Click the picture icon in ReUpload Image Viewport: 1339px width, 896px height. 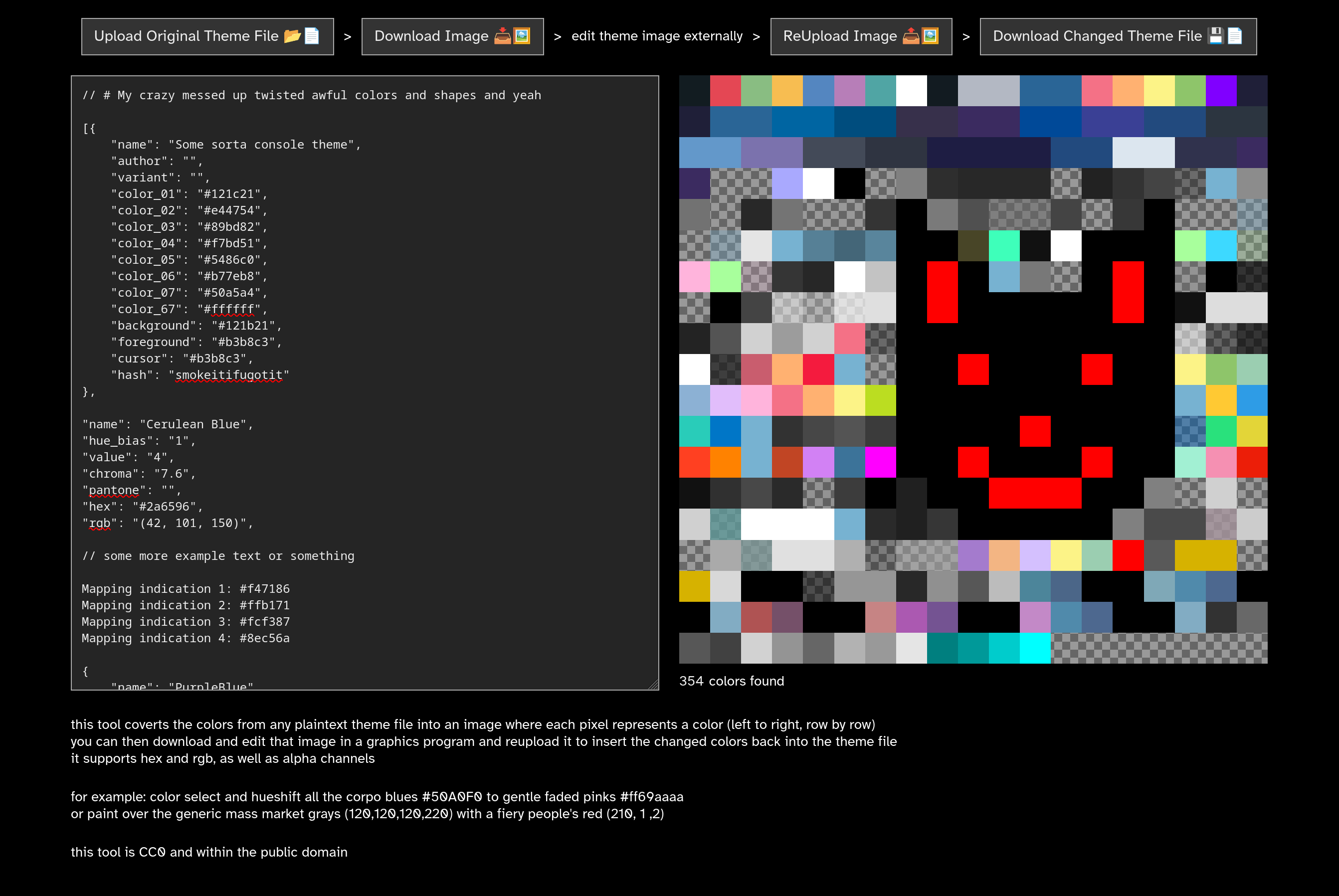point(932,36)
